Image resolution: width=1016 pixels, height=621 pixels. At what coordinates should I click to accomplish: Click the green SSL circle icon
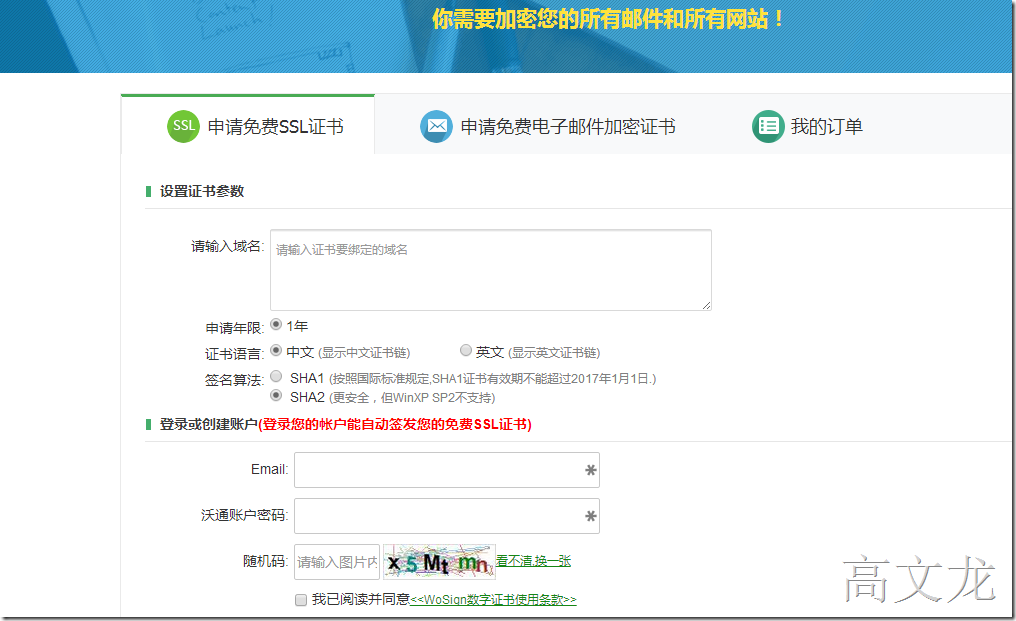(x=183, y=126)
